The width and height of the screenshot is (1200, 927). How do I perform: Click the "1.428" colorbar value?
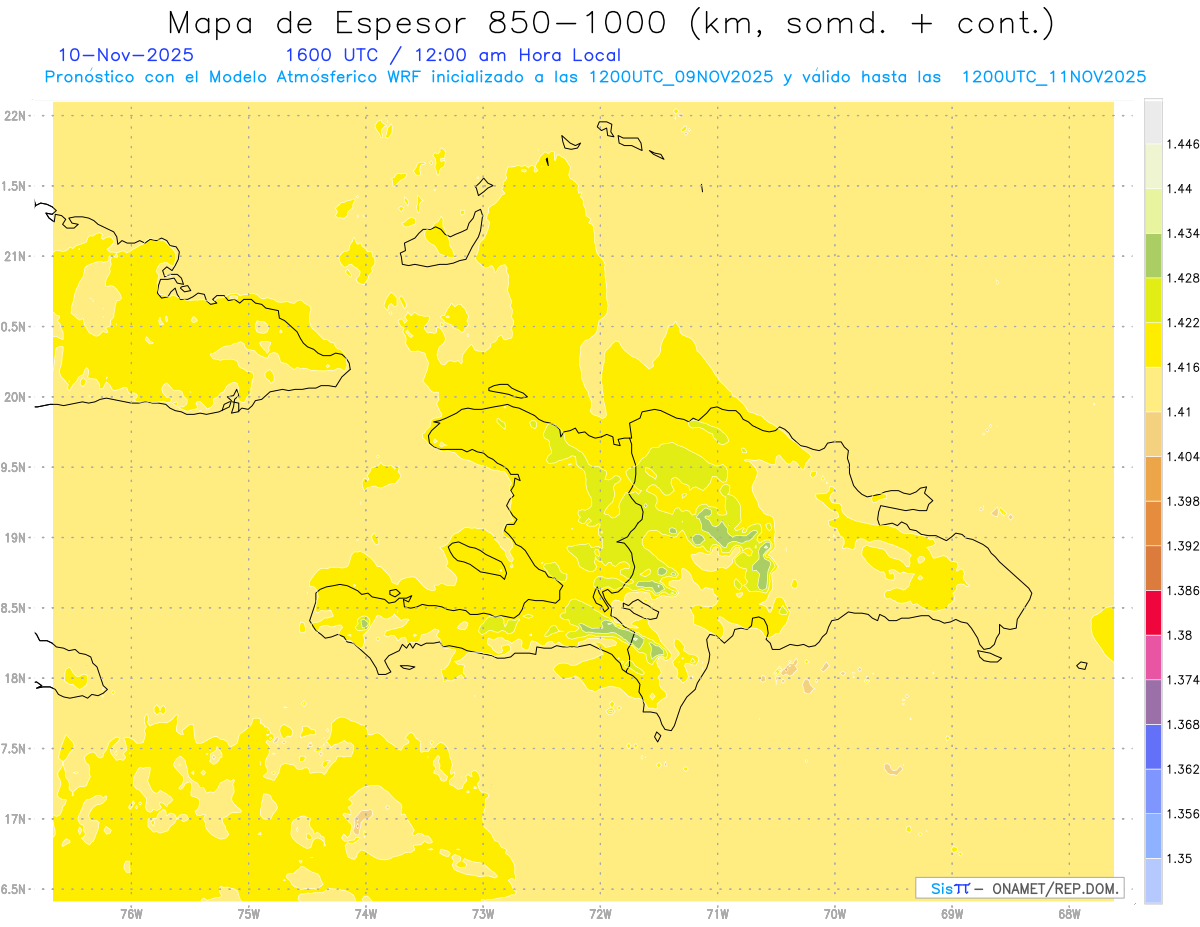[x=1184, y=278]
